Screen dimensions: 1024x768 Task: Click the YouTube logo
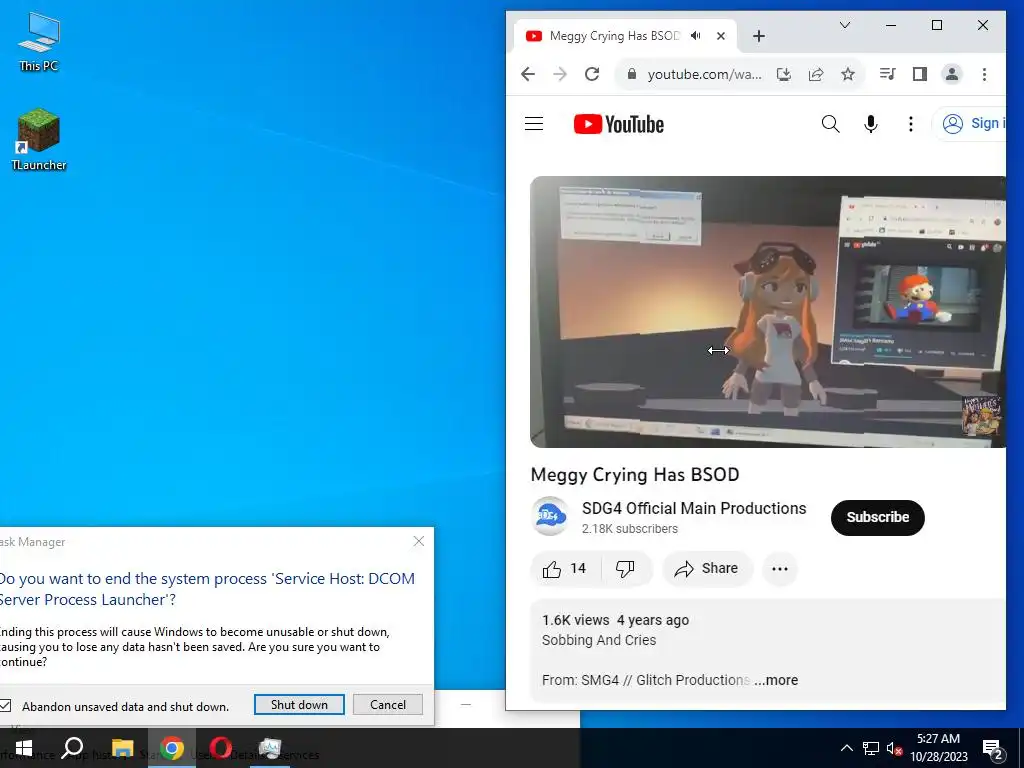618,124
